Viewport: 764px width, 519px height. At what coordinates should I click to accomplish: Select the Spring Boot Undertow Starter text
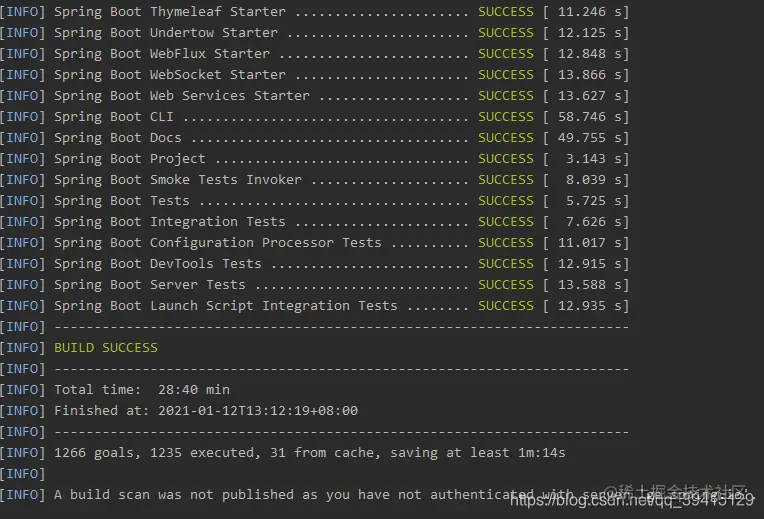tap(166, 33)
